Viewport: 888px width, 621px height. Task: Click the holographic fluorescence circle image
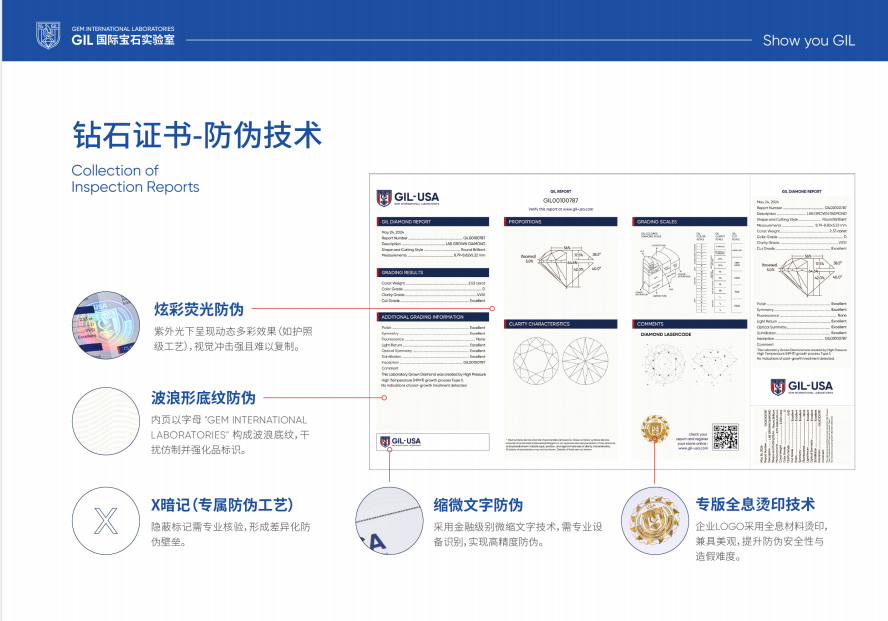tap(106, 325)
